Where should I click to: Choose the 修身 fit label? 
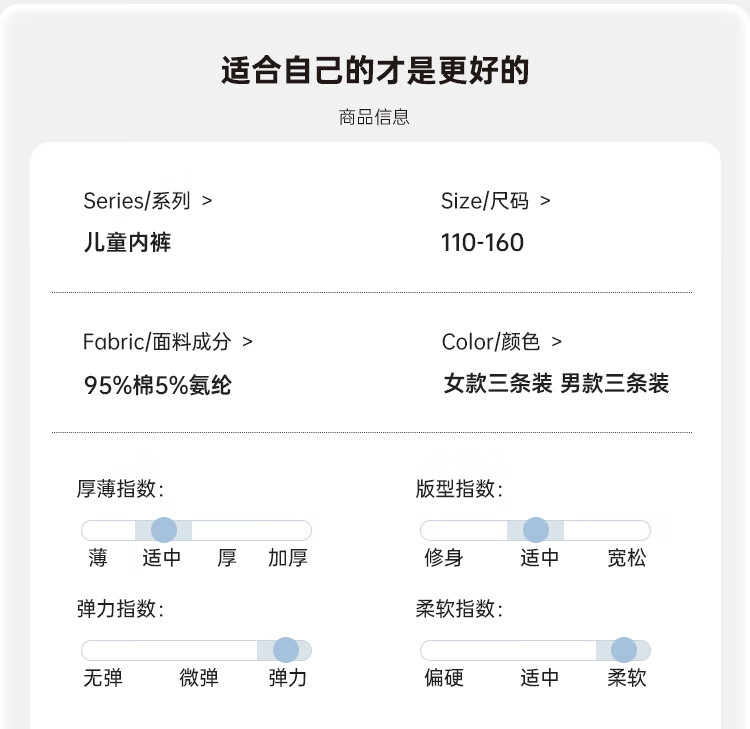(444, 558)
